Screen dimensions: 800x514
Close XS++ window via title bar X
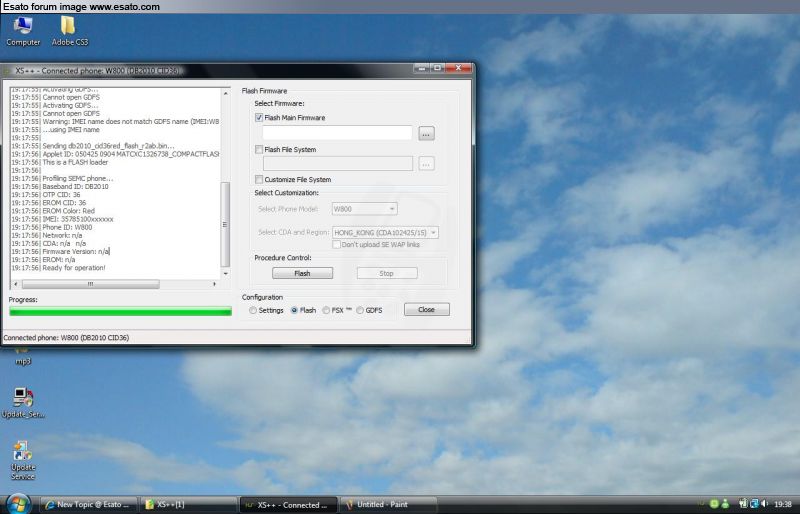click(x=458, y=68)
